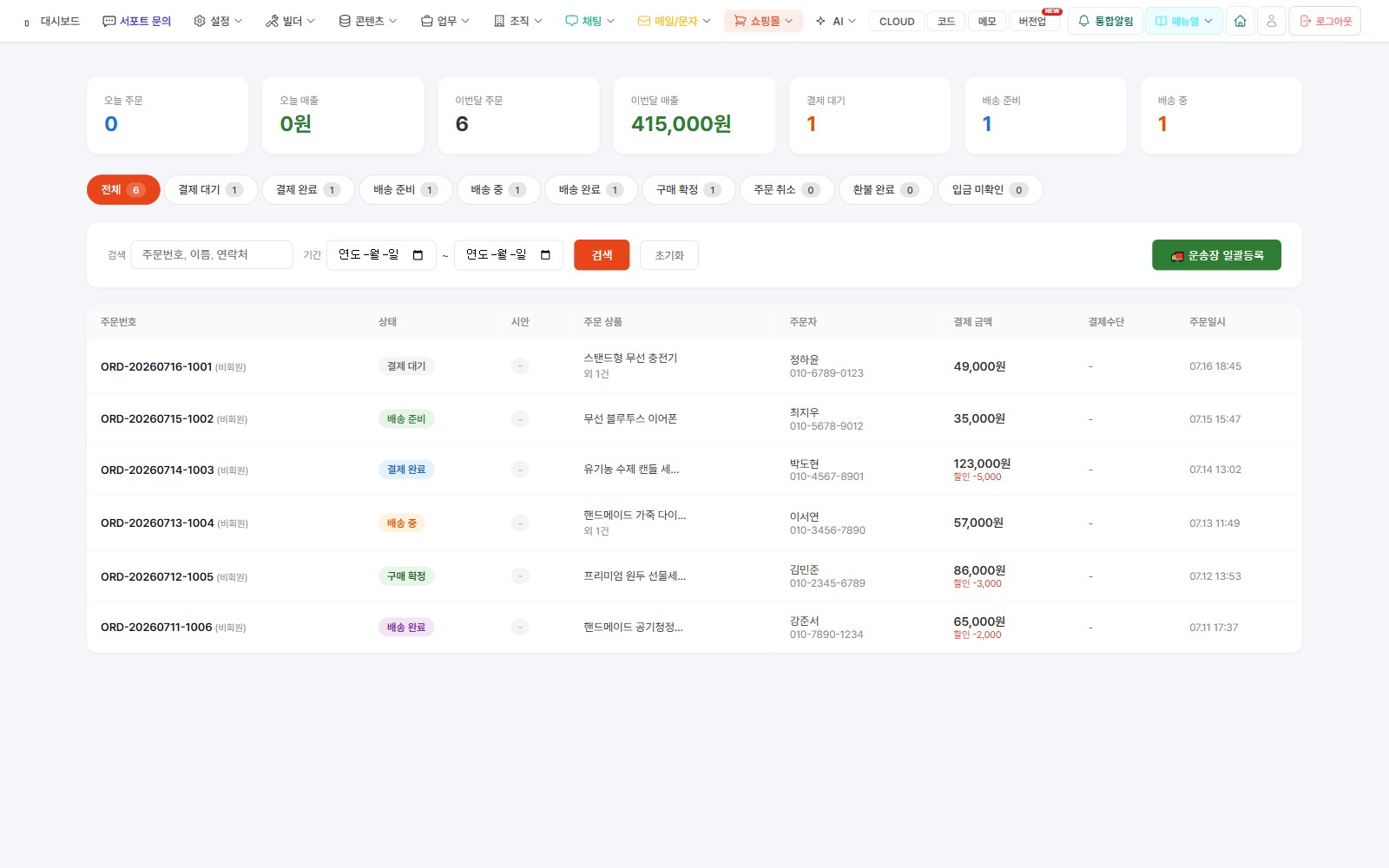Click payment amount 57,000원
The image size is (1389, 868).
click(x=978, y=523)
